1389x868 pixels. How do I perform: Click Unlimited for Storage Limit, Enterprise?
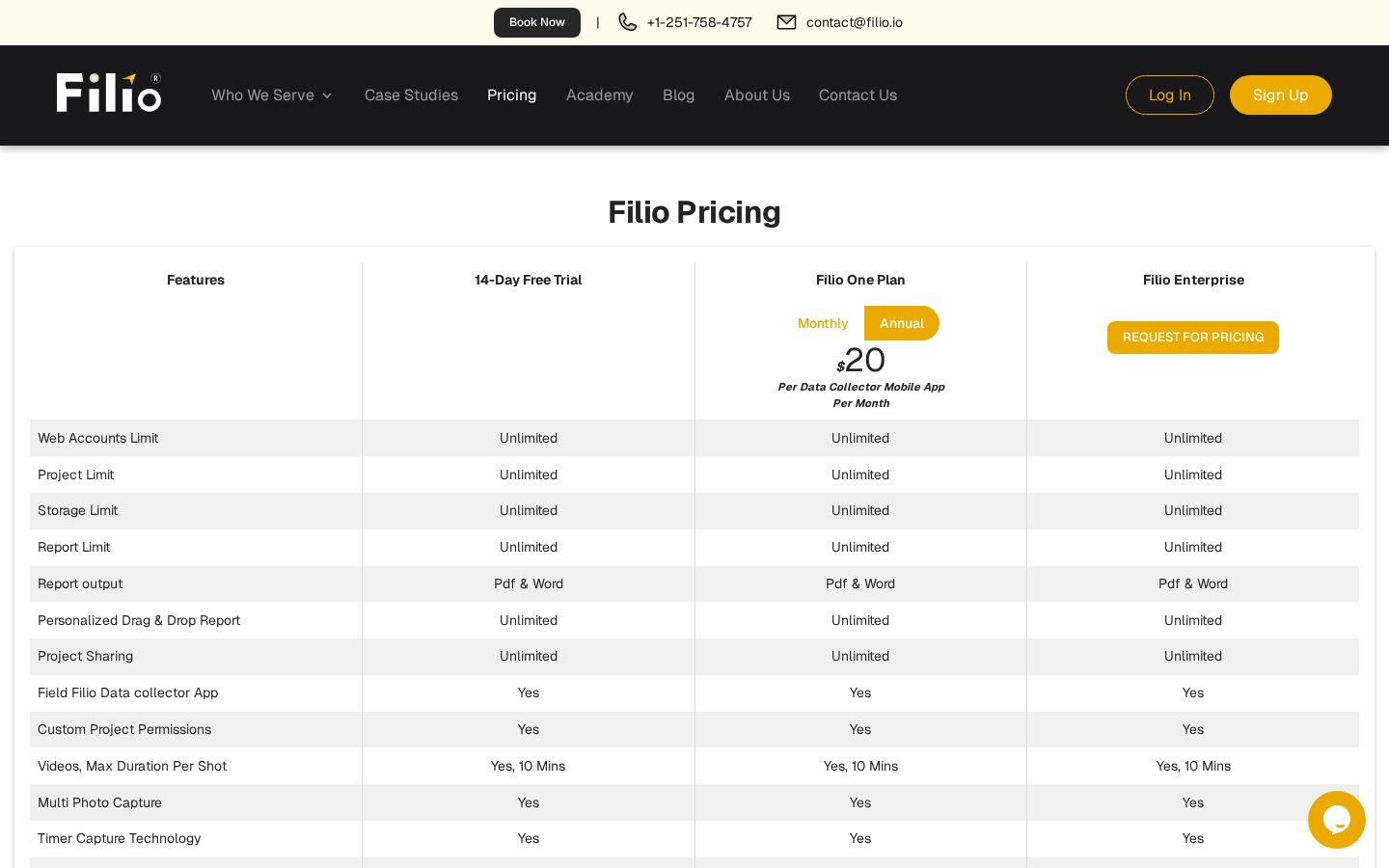[1193, 510]
